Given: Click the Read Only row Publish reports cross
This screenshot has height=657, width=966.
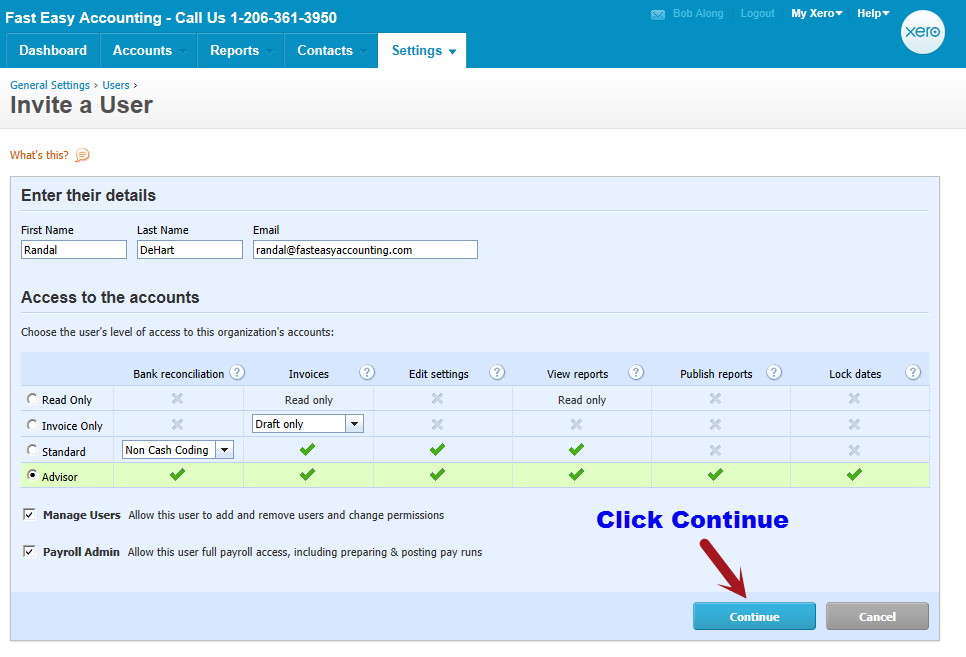Looking at the screenshot, I should (715, 399).
